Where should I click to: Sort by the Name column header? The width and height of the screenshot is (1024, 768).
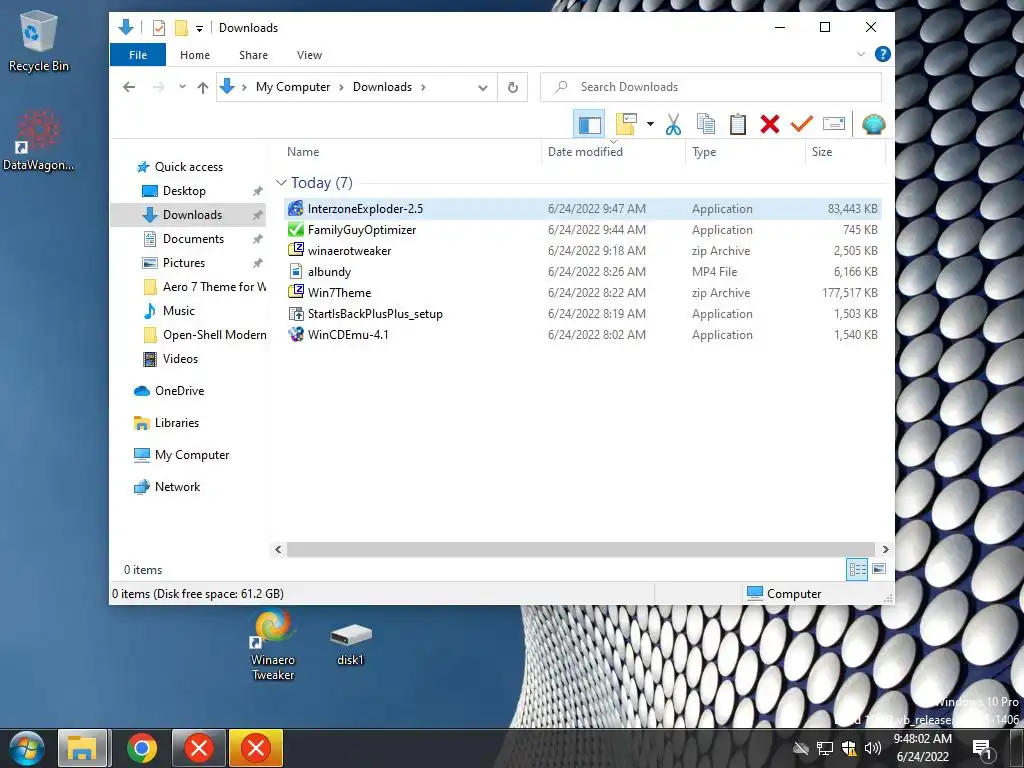click(x=303, y=152)
